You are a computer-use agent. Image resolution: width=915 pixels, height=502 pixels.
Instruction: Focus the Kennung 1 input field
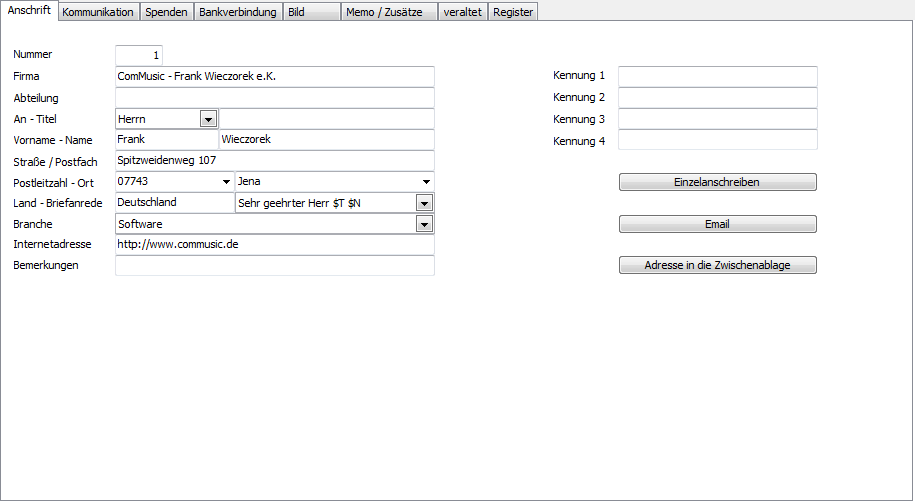pyautogui.click(x=717, y=77)
